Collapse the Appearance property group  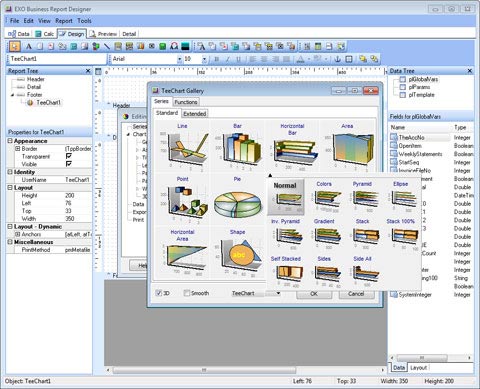point(10,141)
